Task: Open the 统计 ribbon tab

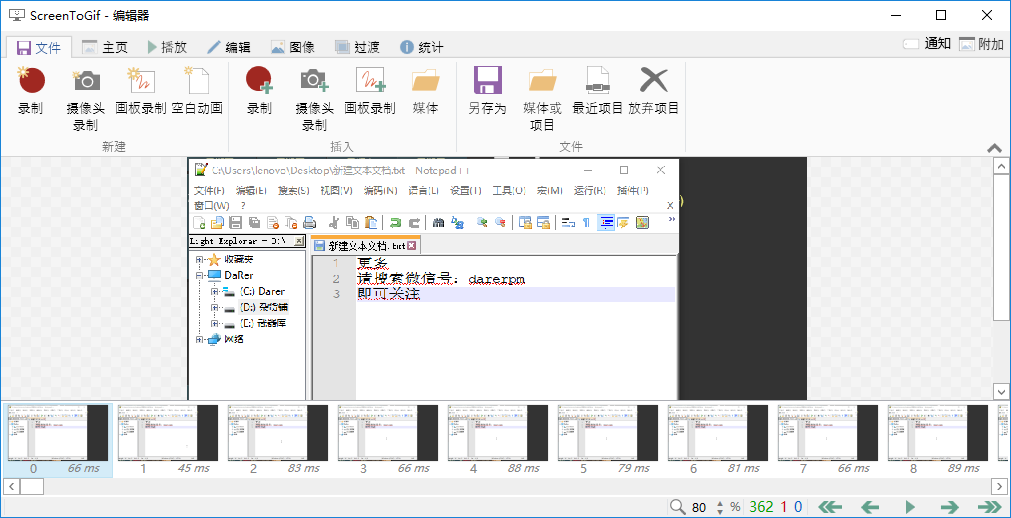Action: 422,47
